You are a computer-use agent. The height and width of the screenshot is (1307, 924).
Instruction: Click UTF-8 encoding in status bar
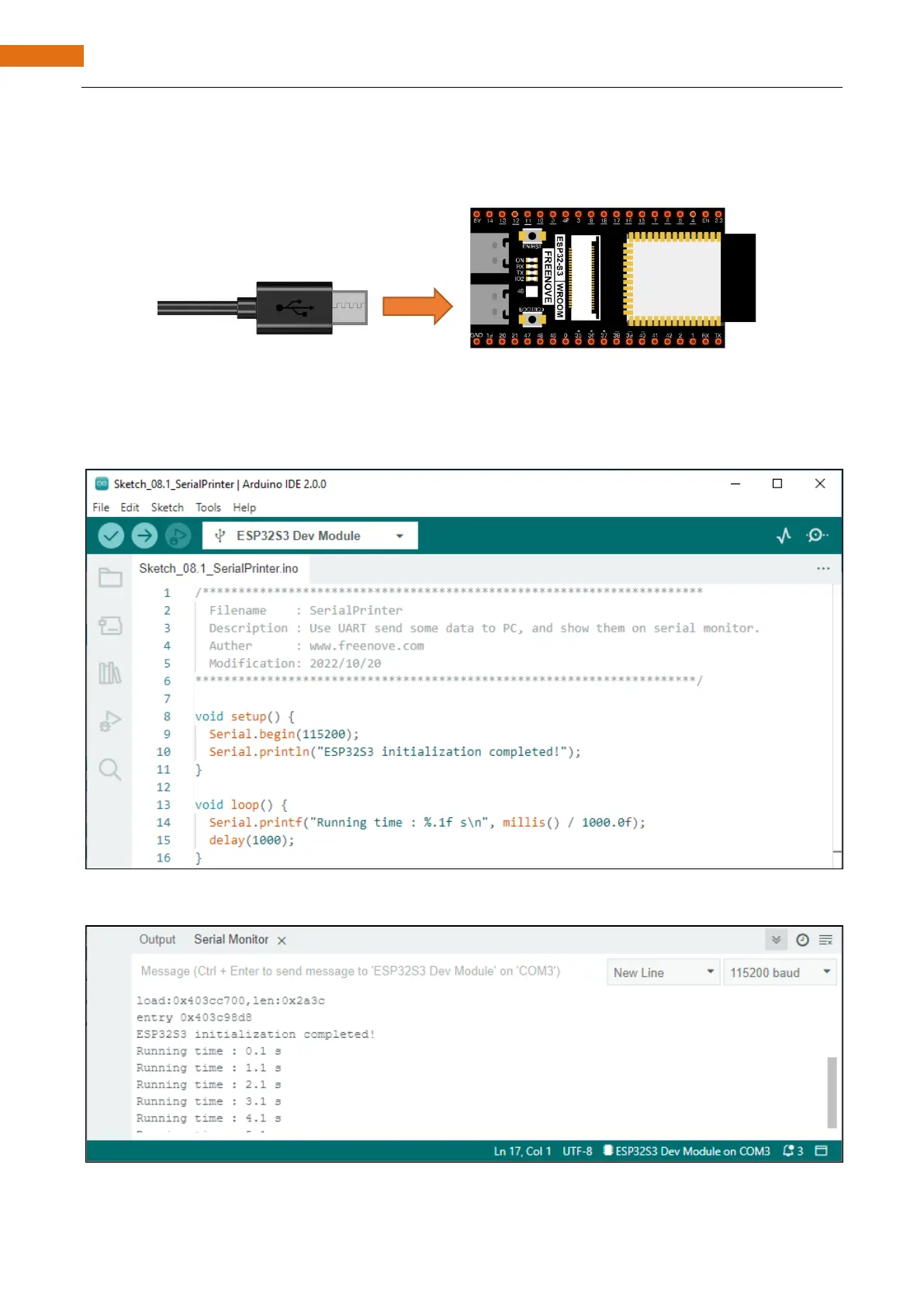coord(577,1151)
